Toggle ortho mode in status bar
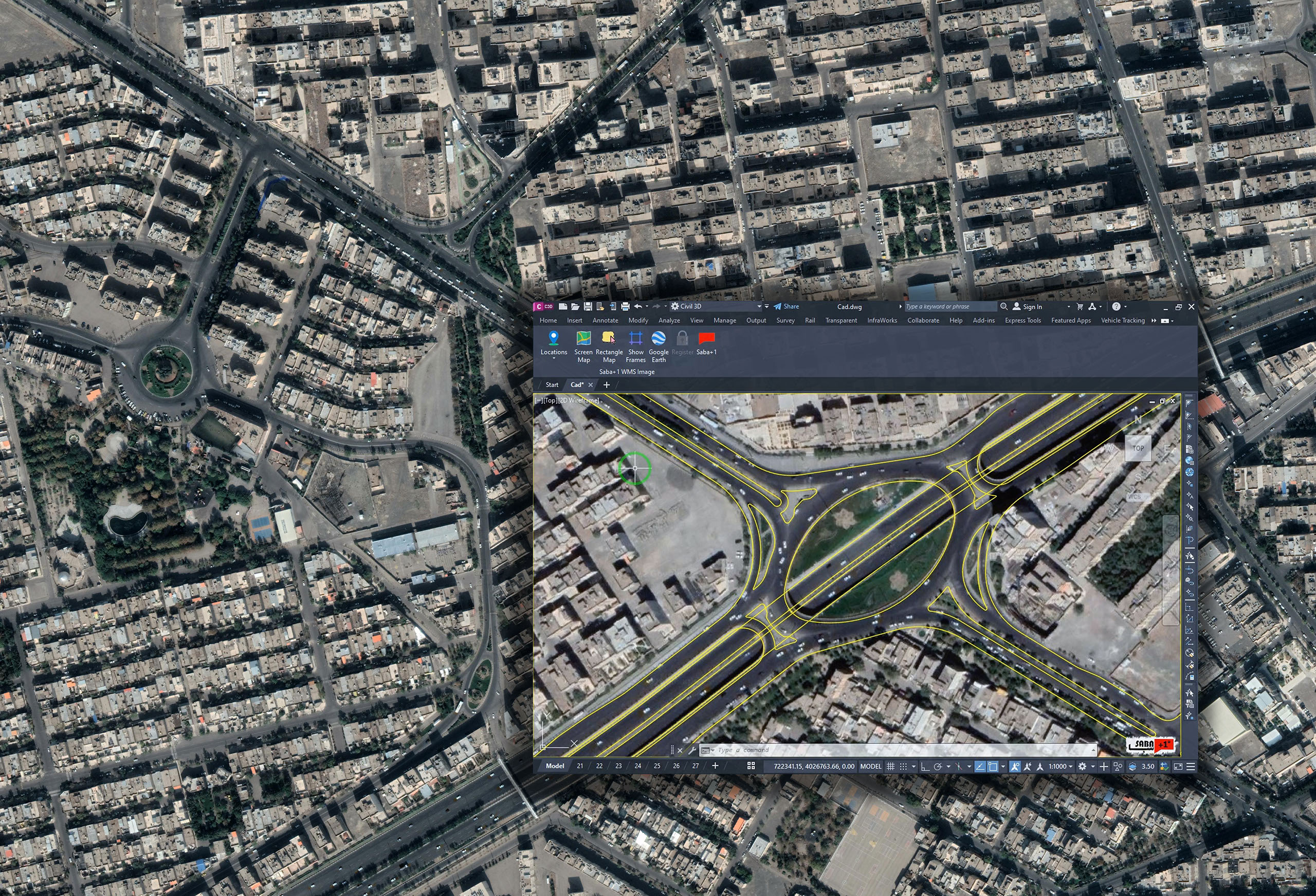This screenshot has height=896, width=1316. (925, 766)
